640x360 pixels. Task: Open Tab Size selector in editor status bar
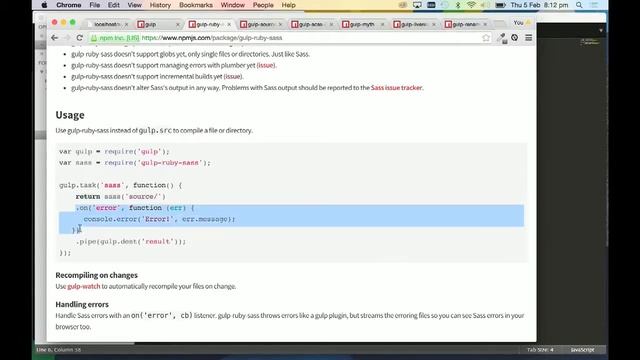point(540,350)
